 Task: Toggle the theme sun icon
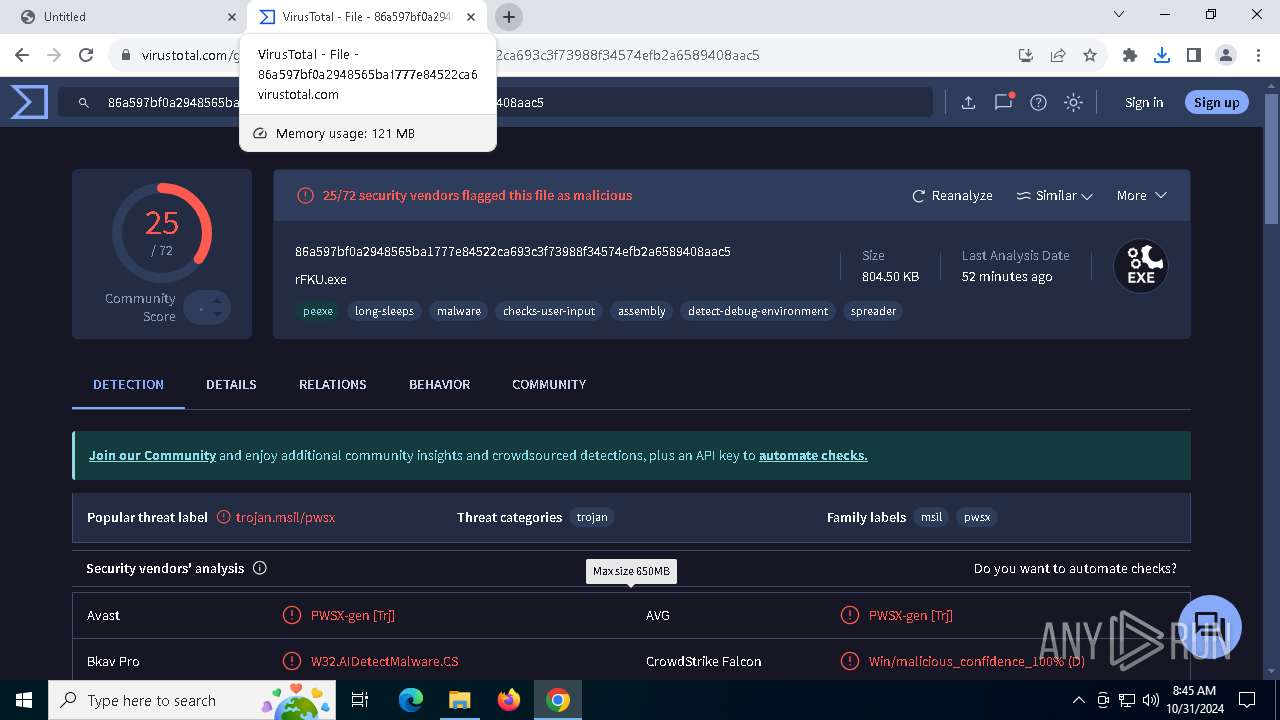pyautogui.click(x=1073, y=102)
